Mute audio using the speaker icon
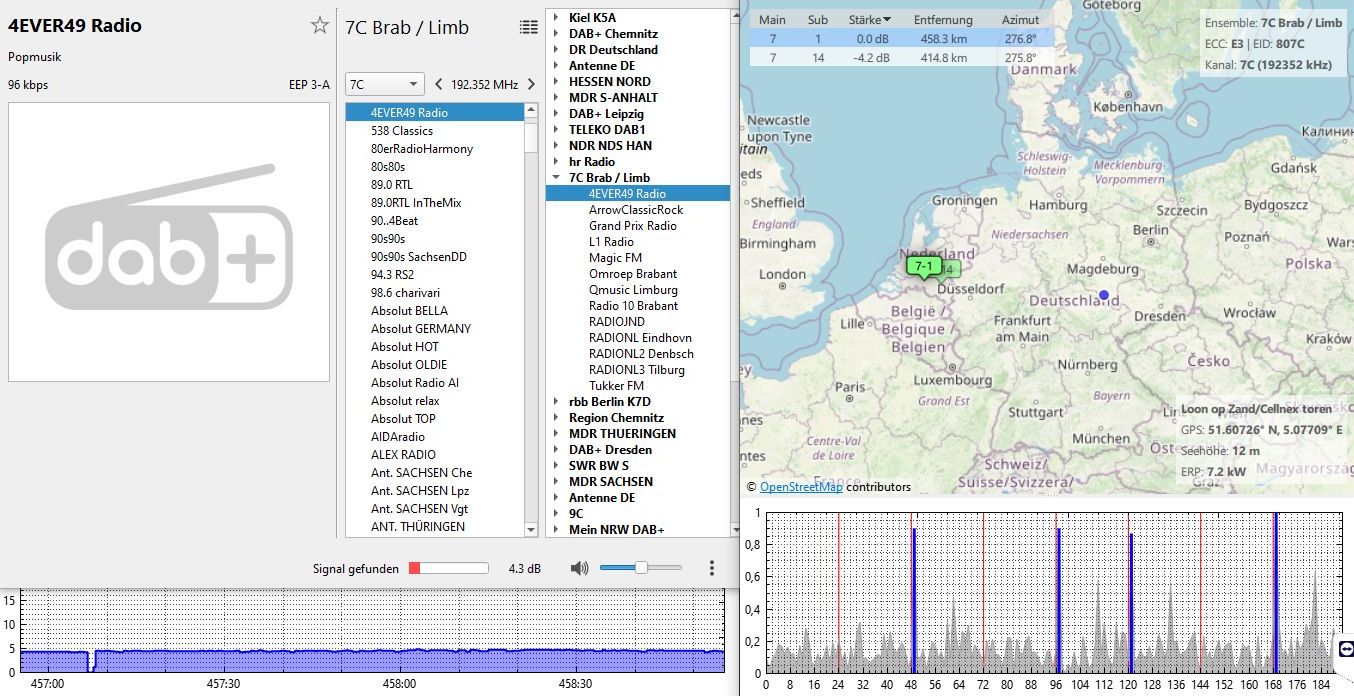Viewport: 1354px width, 696px height. click(579, 568)
